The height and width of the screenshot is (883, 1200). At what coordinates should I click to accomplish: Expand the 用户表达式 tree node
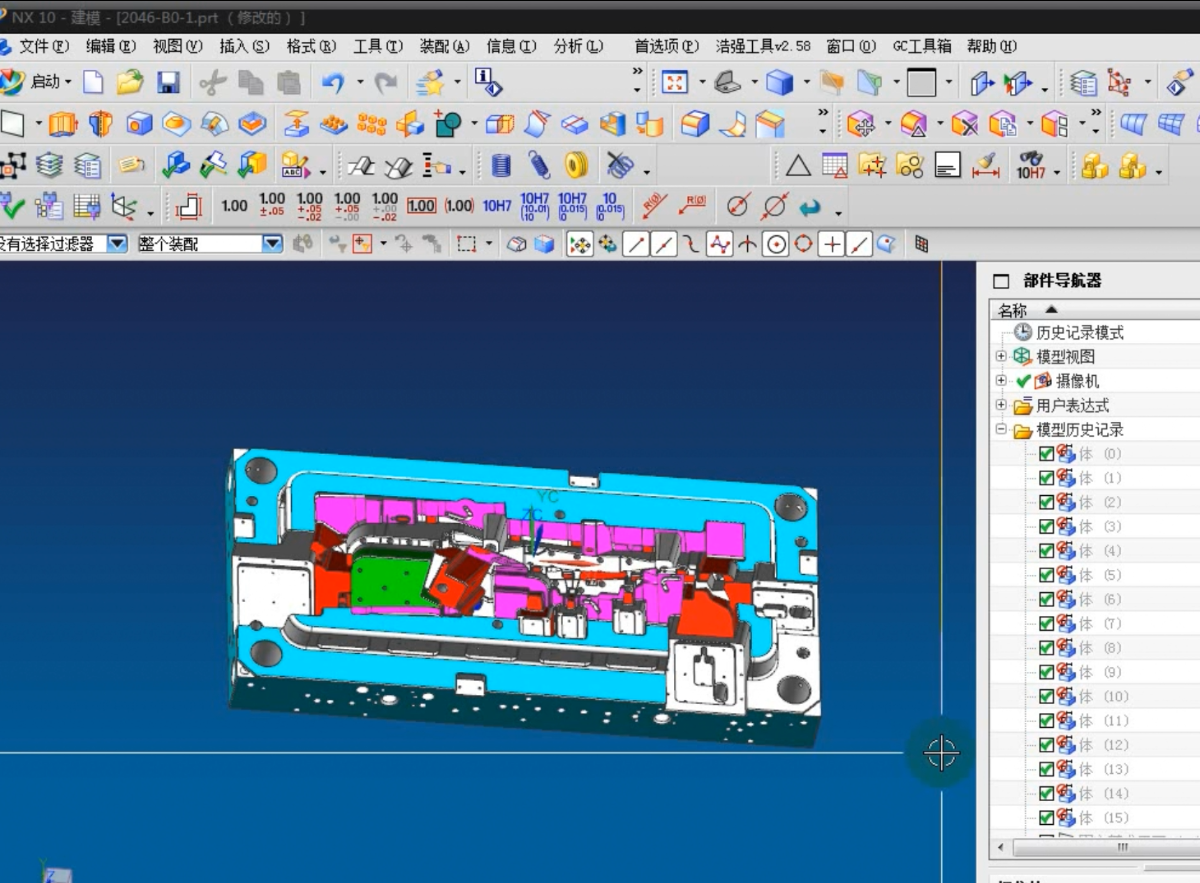1001,405
